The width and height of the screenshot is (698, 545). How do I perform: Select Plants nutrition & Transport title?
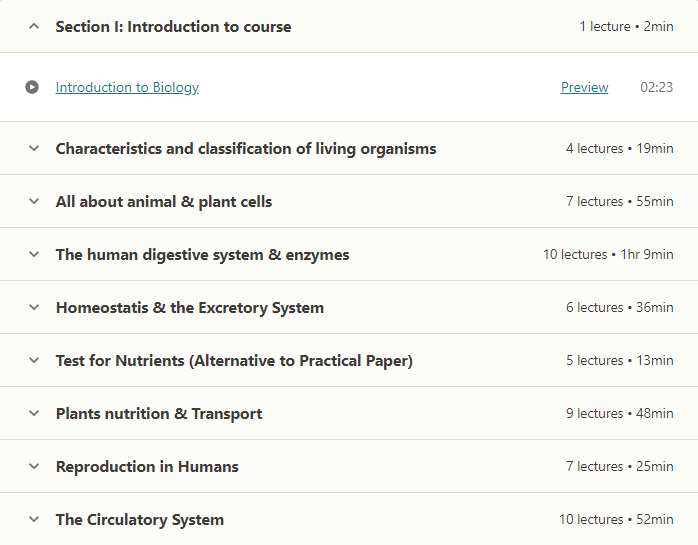point(159,414)
